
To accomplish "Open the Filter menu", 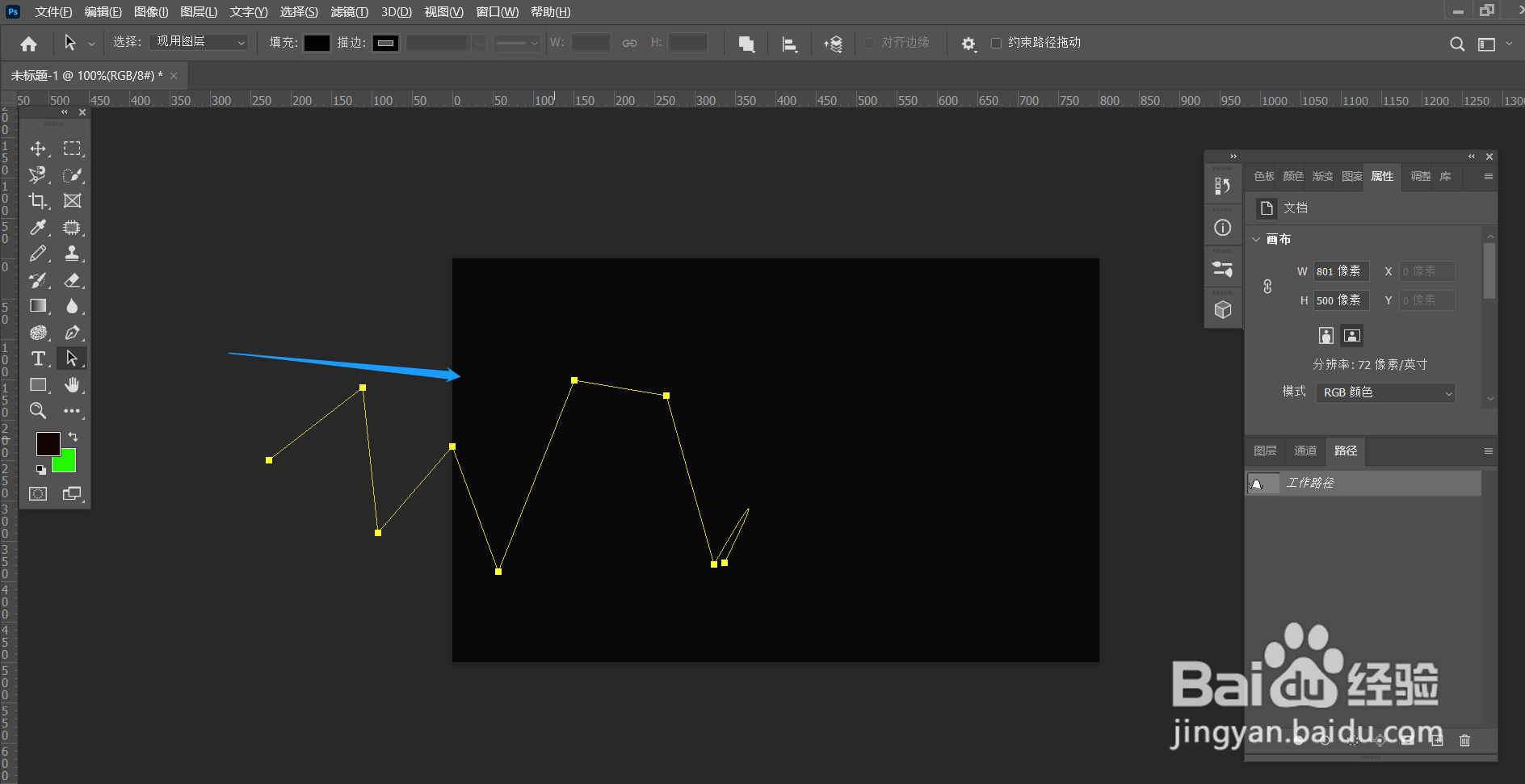I will [x=350, y=11].
